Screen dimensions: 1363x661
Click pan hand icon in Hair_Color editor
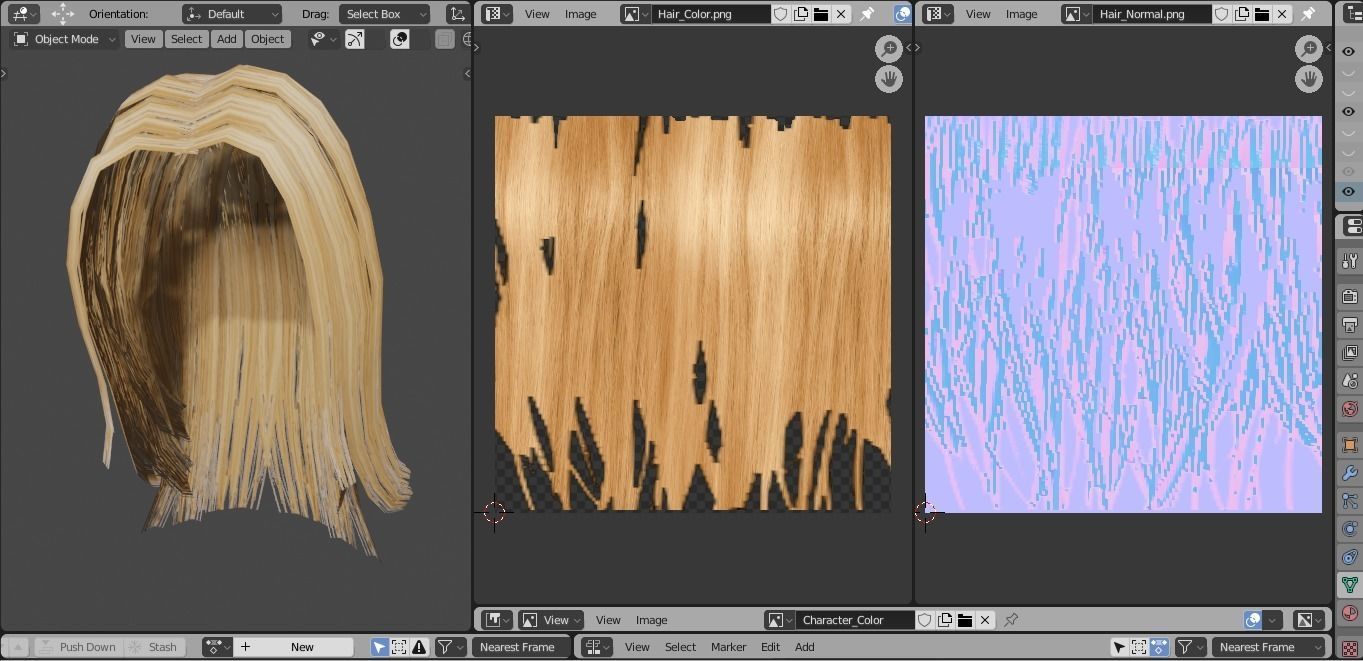point(889,79)
